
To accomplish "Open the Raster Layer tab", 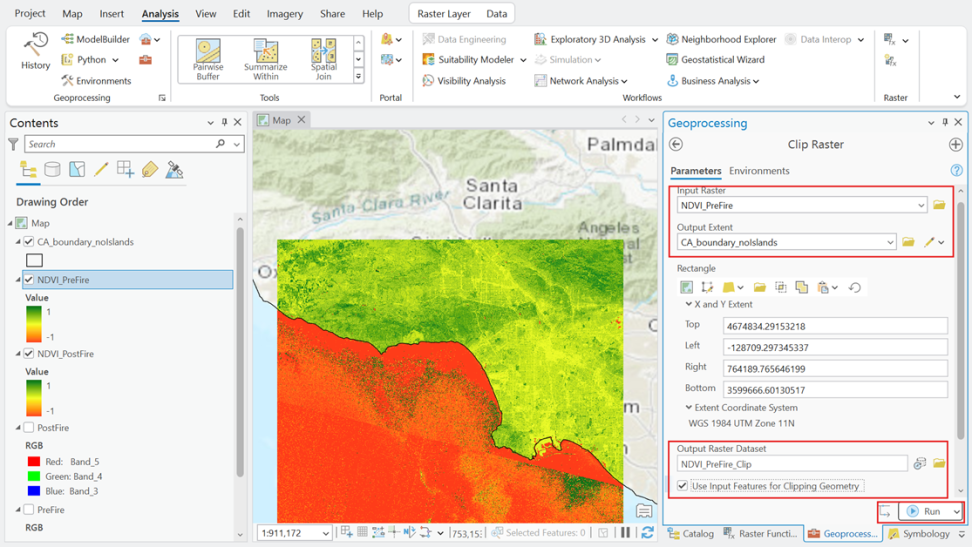I will (444, 13).
